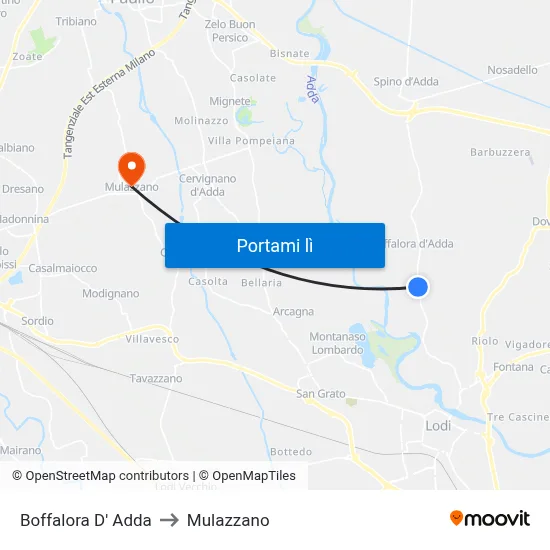Select the orange destination pin at Mulazzano
Viewport: 550px width, 550px height.
[x=132, y=169]
